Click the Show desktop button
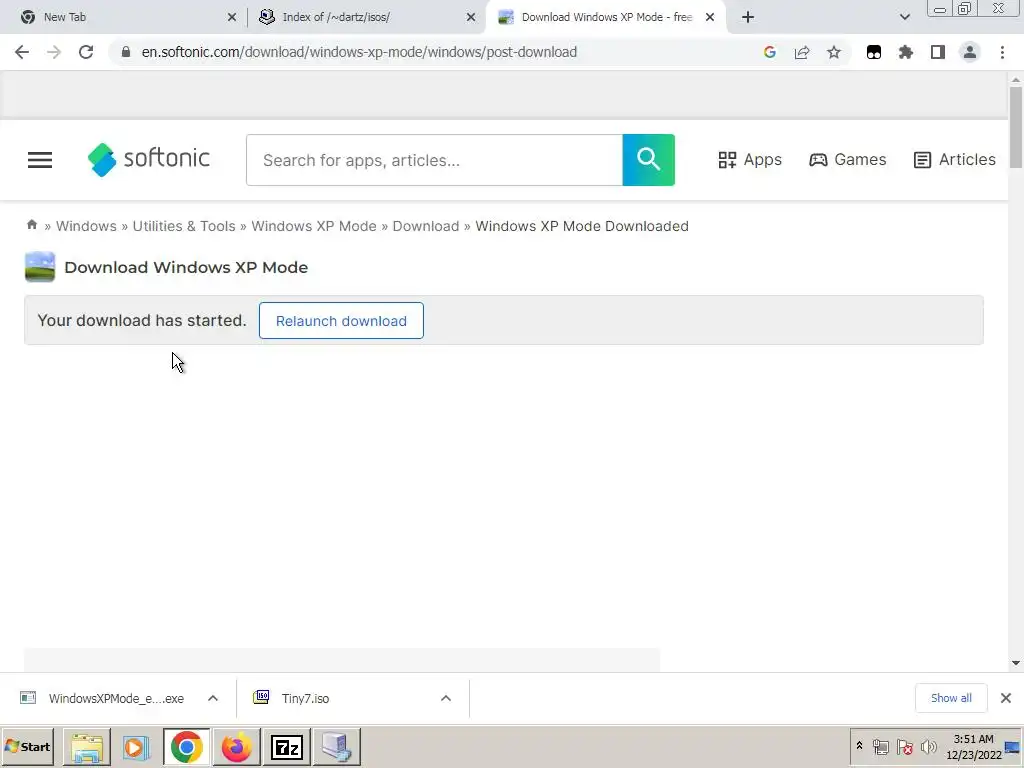The image size is (1024, 768). point(1014,747)
